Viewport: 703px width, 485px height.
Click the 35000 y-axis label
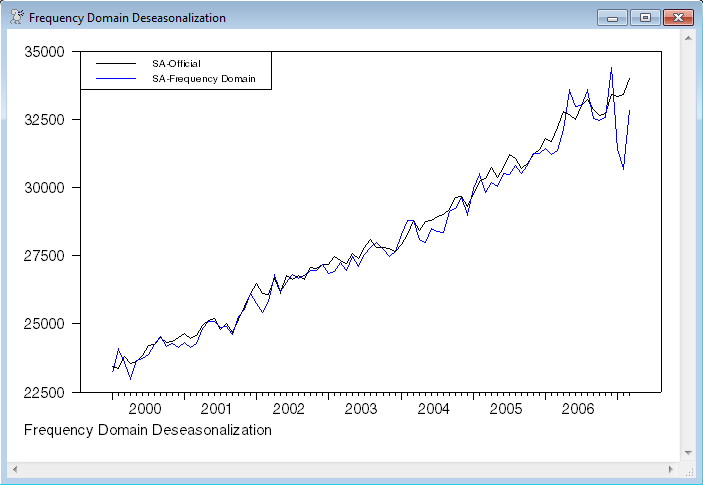(x=43, y=51)
